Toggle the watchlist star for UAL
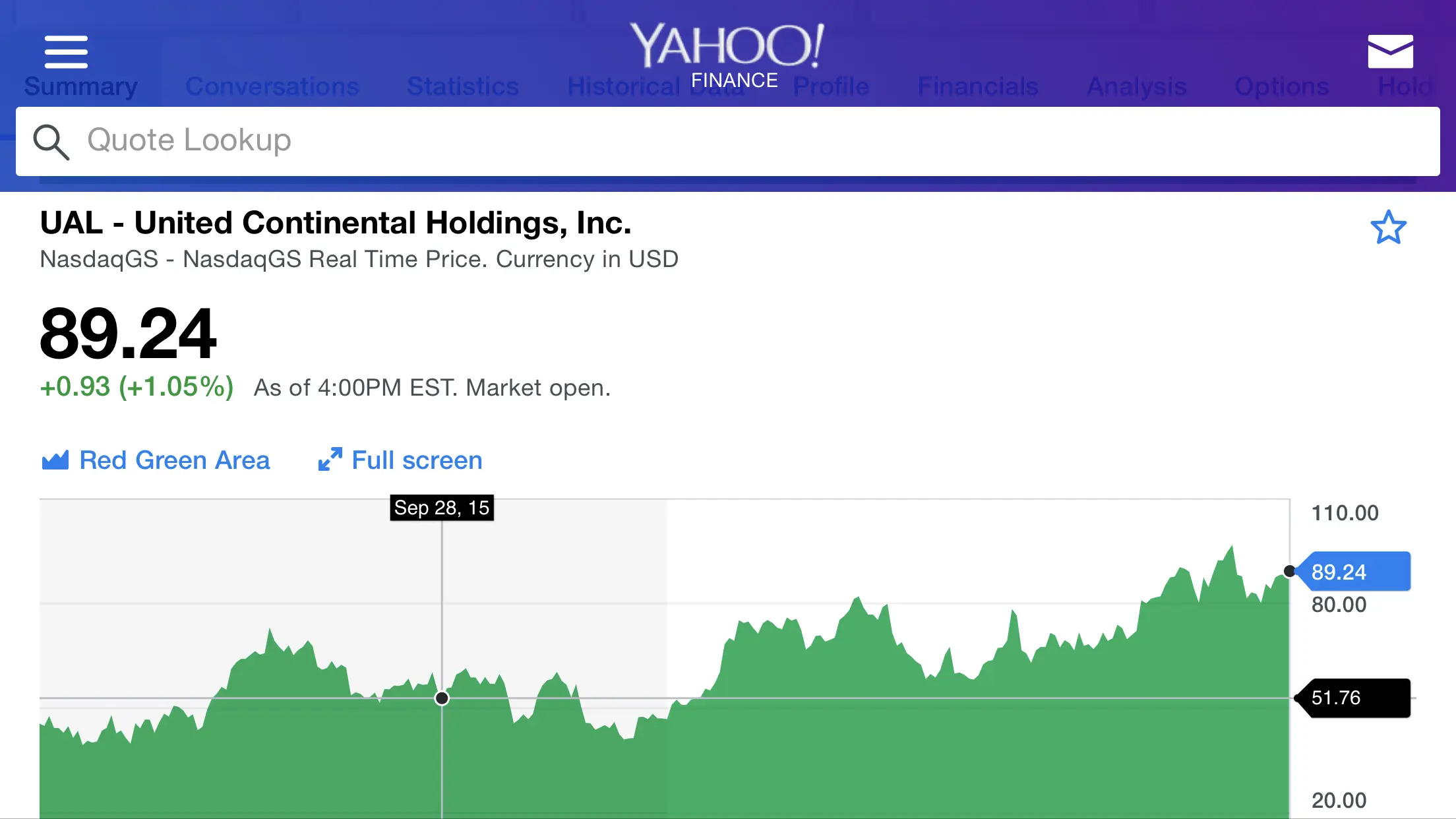This screenshot has width=1456, height=819. [1388, 228]
